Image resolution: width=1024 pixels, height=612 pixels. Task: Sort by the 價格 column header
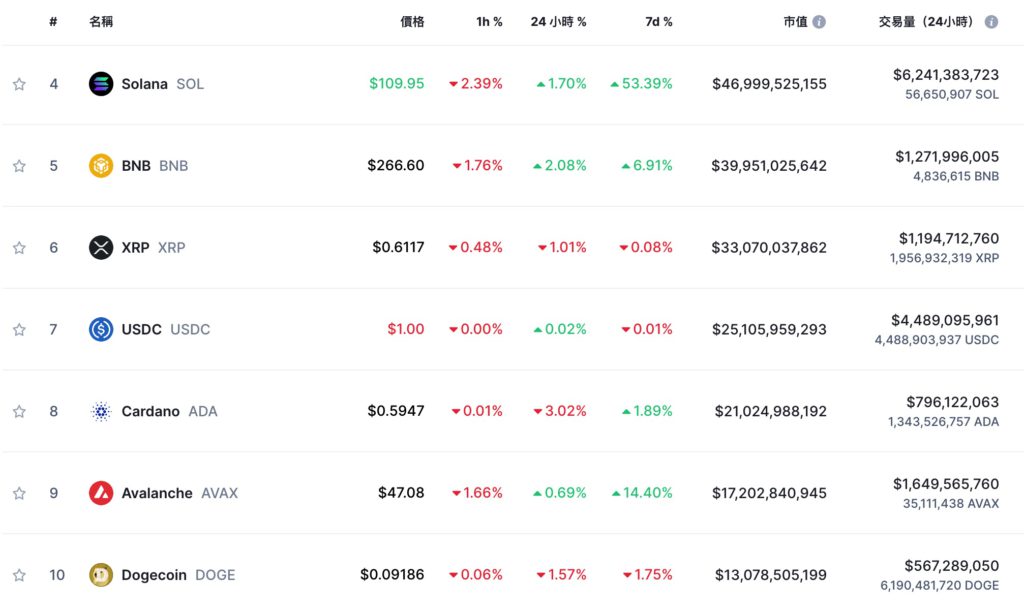click(x=412, y=22)
